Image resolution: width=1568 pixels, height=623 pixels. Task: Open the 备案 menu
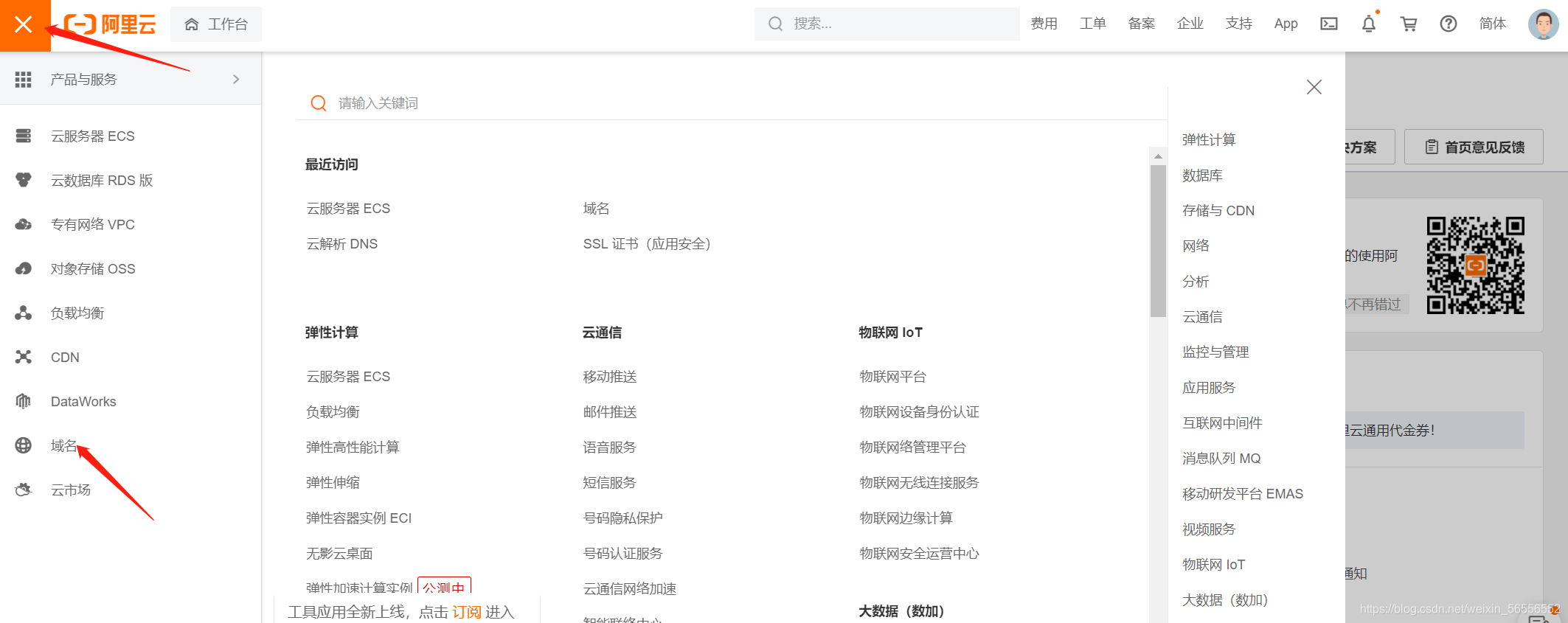click(x=1141, y=24)
